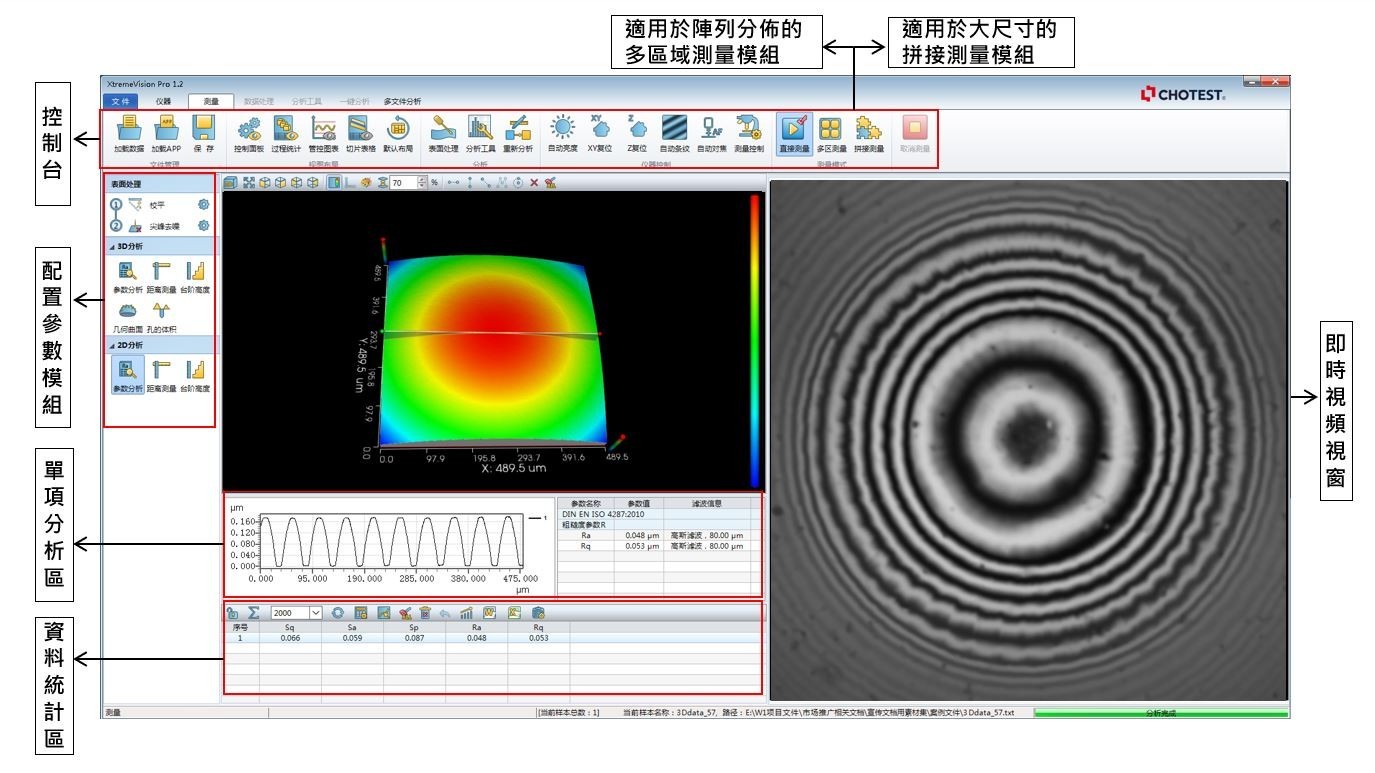Click the zoom percentage field showing 70
Screen dimensions: 1375x773
tap(403, 183)
